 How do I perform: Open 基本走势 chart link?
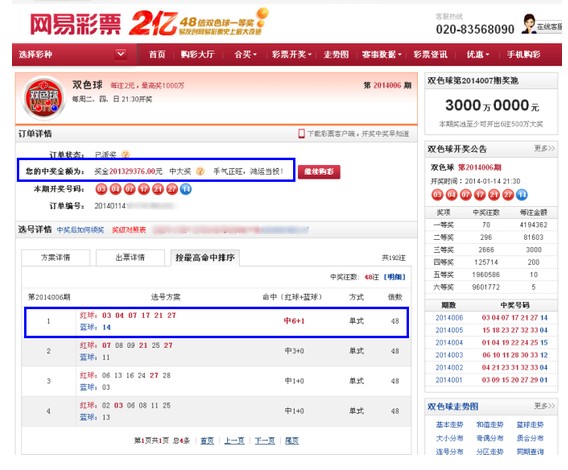[450, 425]
